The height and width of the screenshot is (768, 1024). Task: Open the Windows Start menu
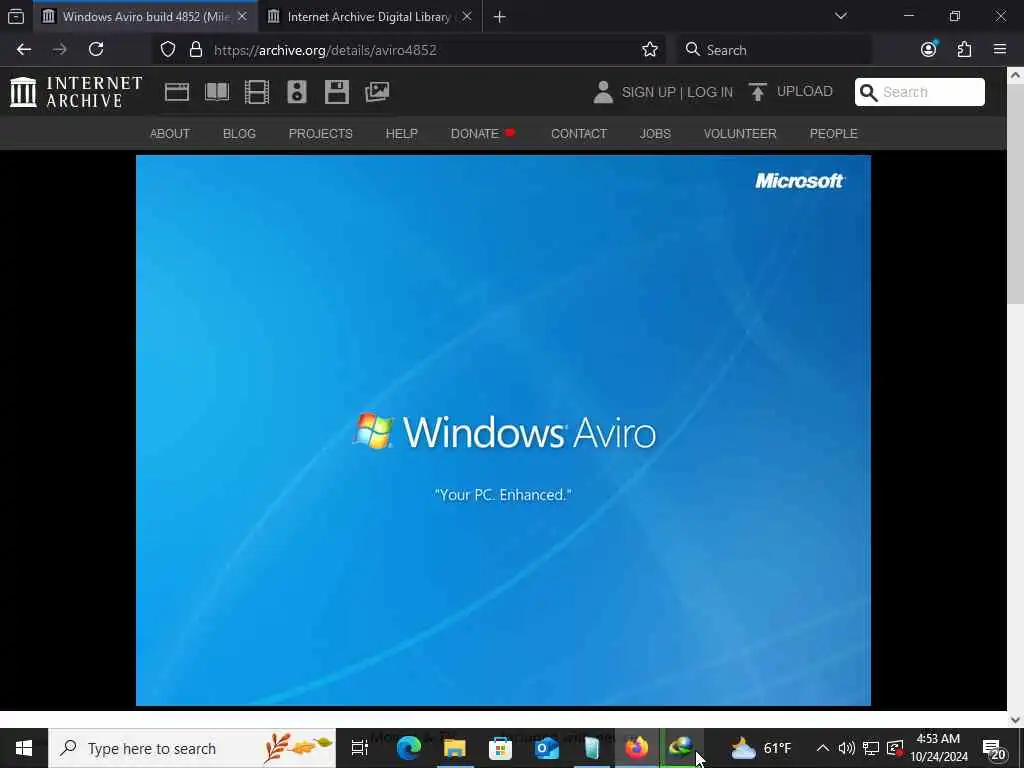(x=24, y=748)
